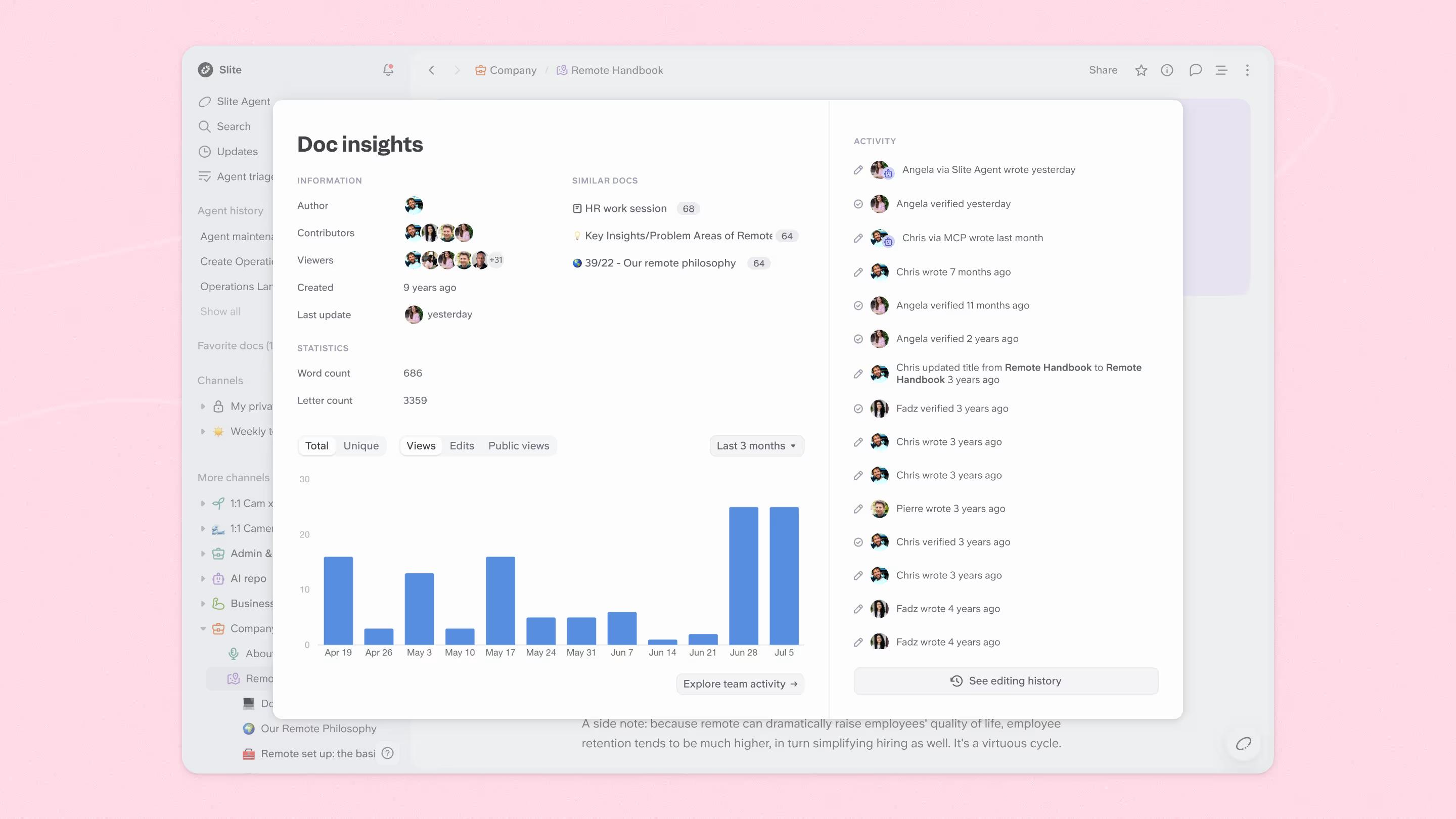Collapse the Company channel
The image size is (1456, 819).
(203, 628)
